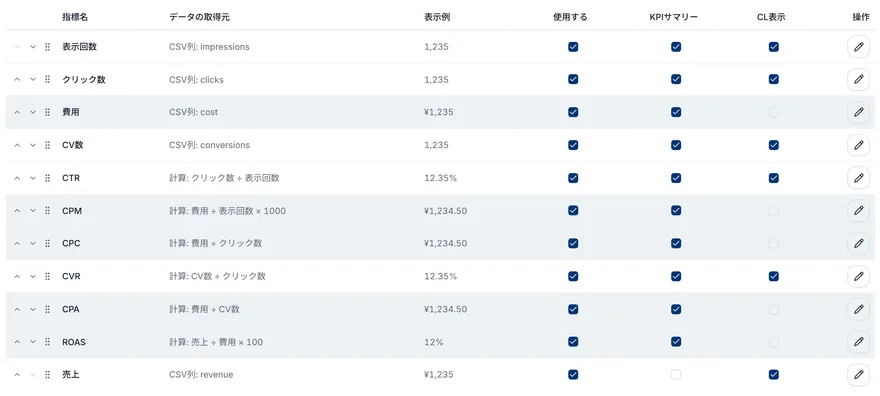Image resolution: width=880 pixels, height=396 pixels.
Task: Edit the 表示回数 metric with pencil icon
Action: pos(858,47)
